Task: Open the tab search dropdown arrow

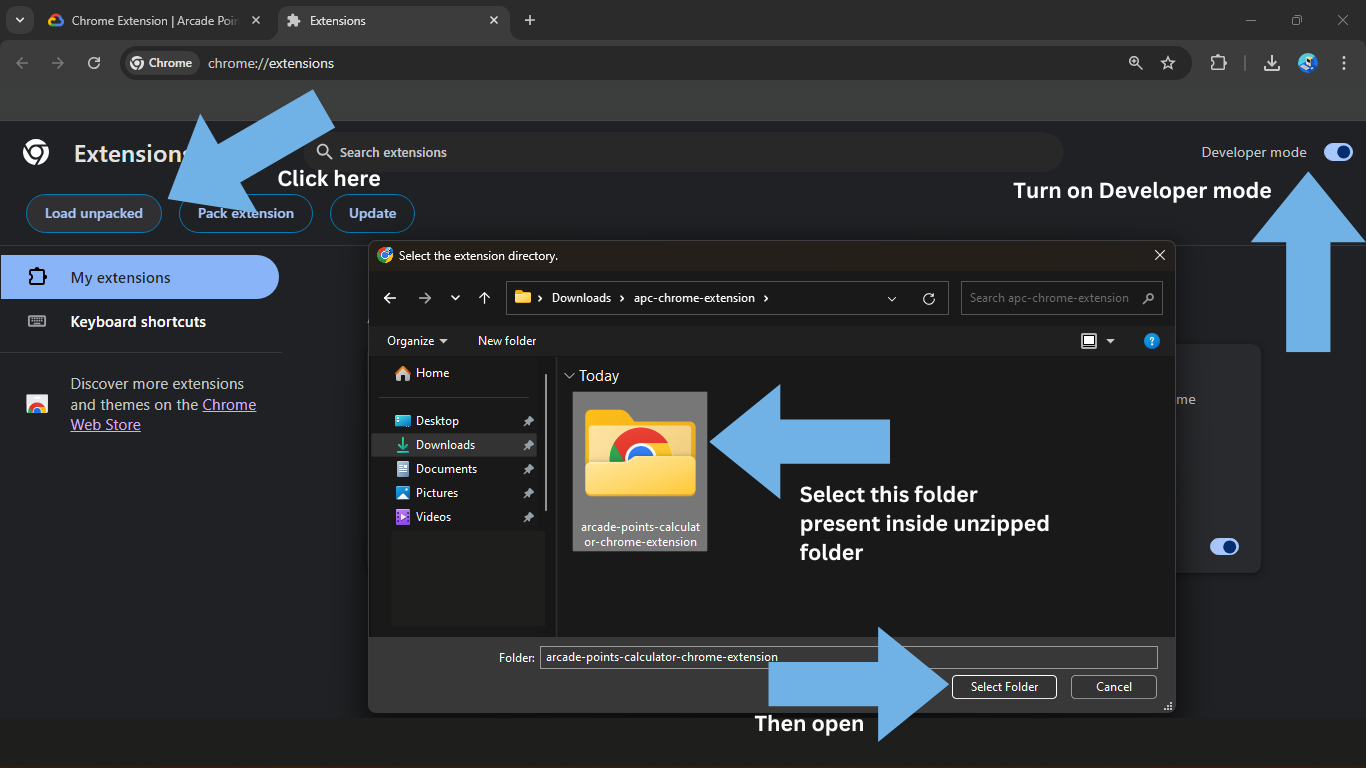Action: (x=19, y=20)
